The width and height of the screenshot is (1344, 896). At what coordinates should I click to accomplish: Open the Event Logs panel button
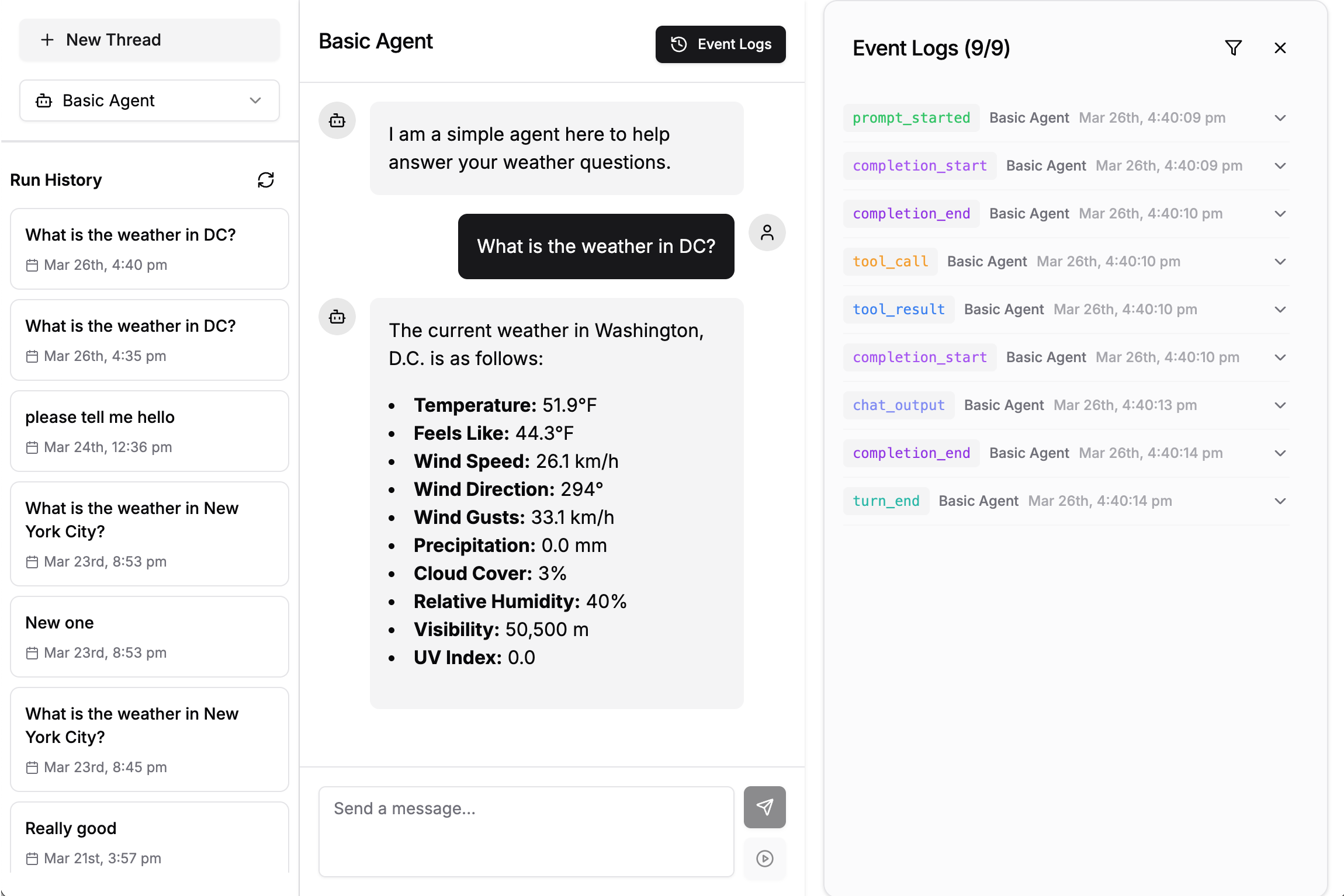click(x=720, y=44)
